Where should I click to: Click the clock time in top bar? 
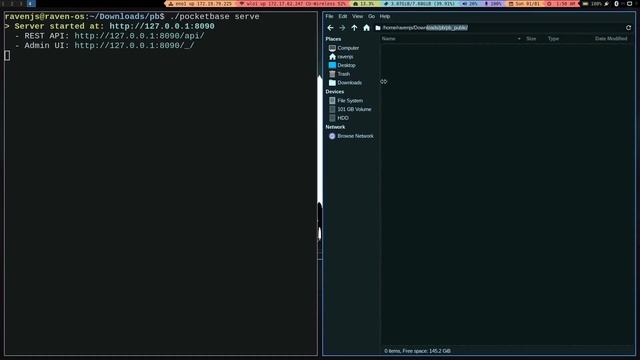(x=562, y=4)
